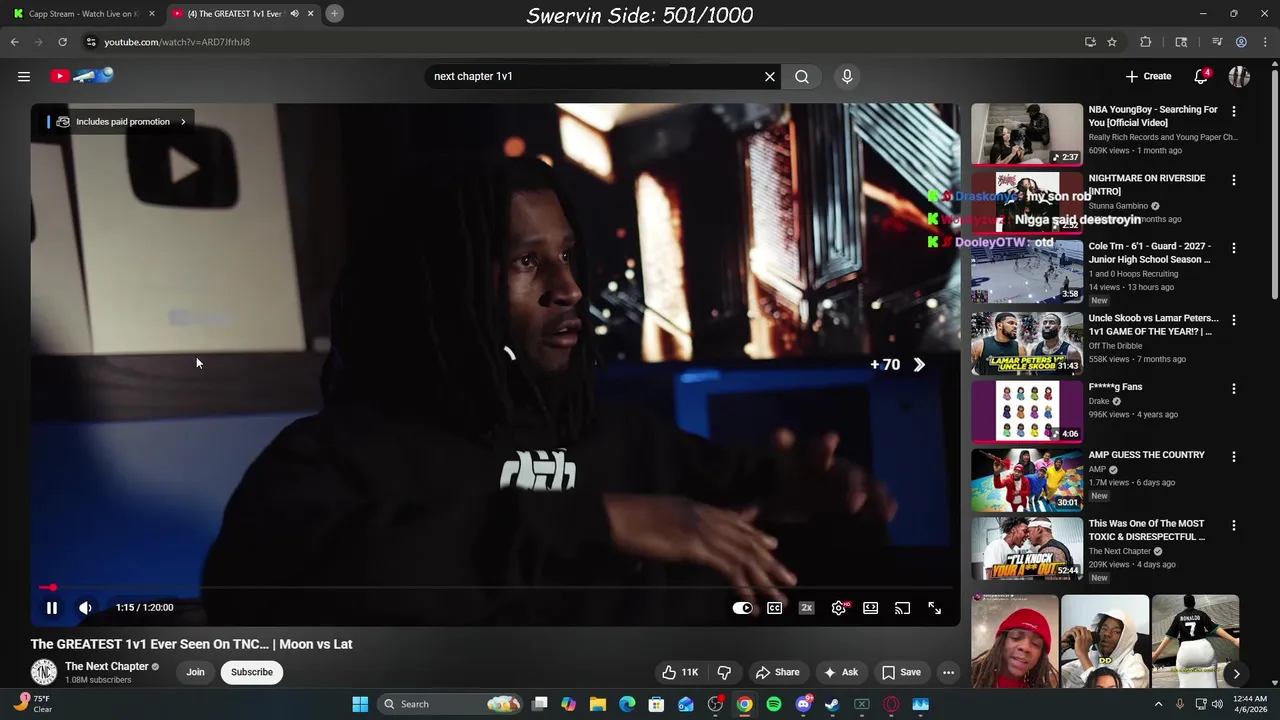This screenshot has height=720, width=1280.
Task: Mute the tab using its audio icon
Action: [x=295, y=14]
